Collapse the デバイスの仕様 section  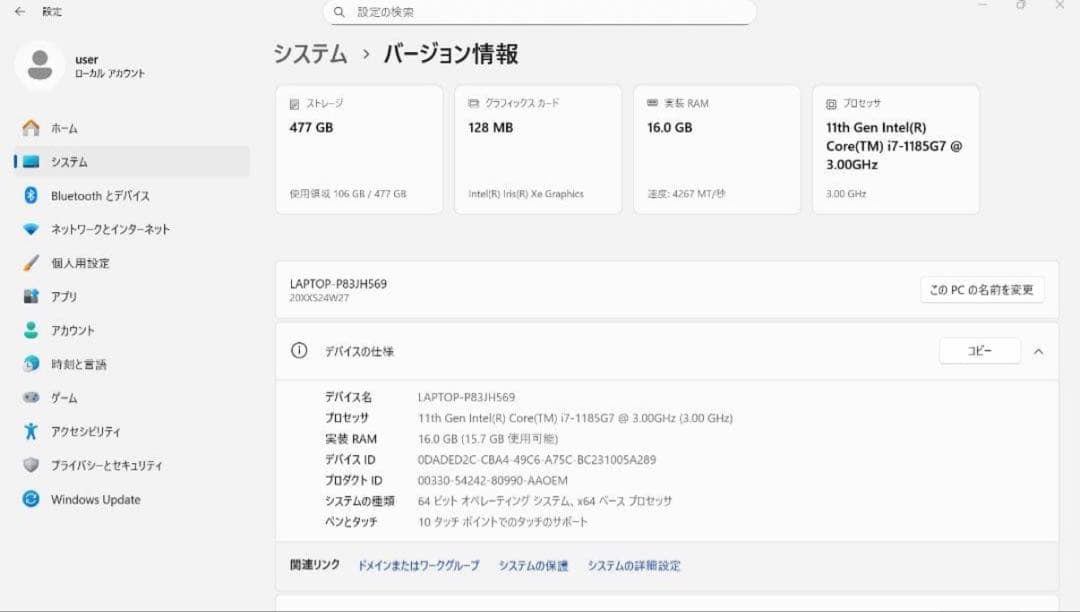1037,351
